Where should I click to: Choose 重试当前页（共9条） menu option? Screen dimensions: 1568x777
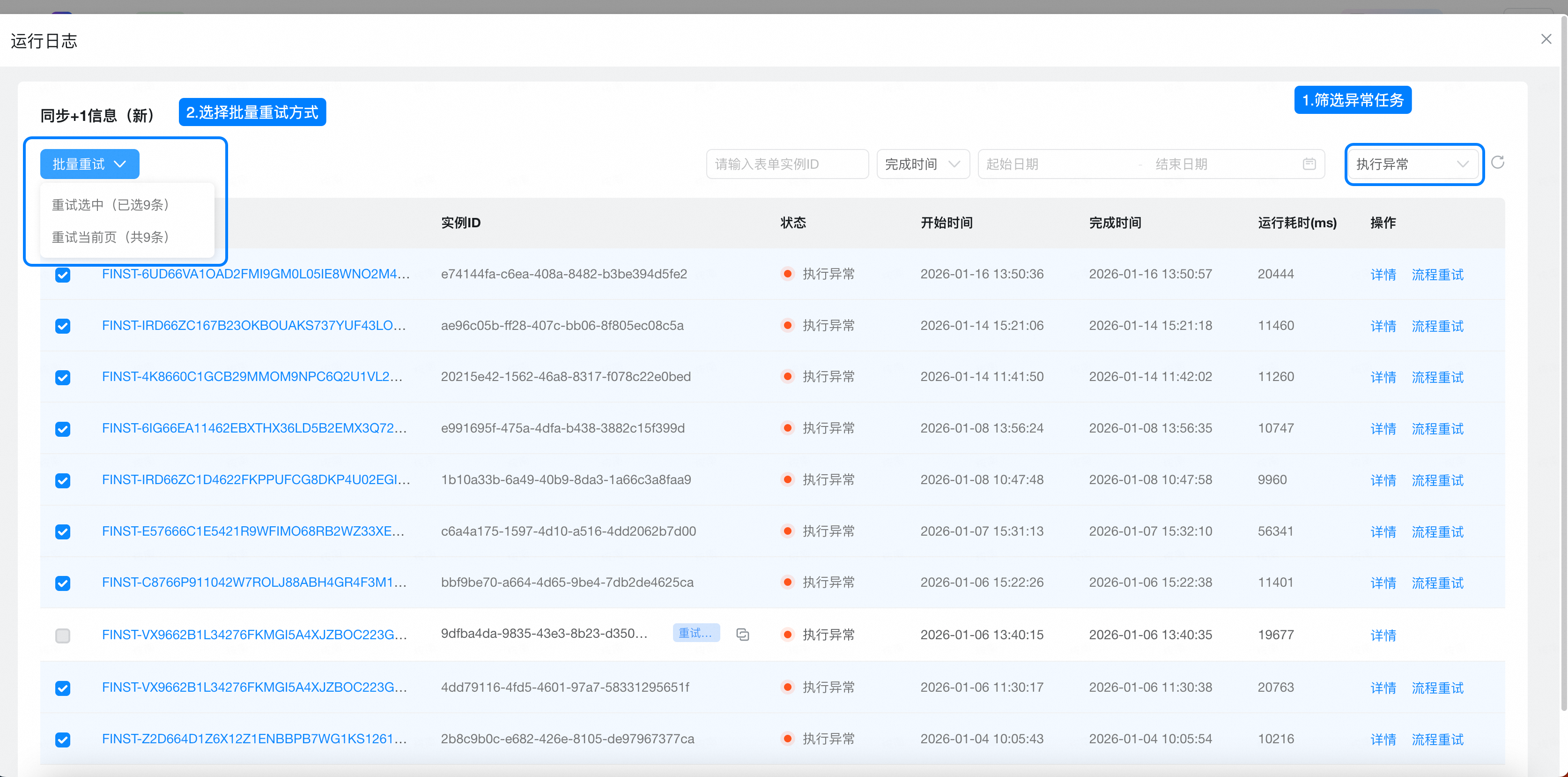pos(110,237)
